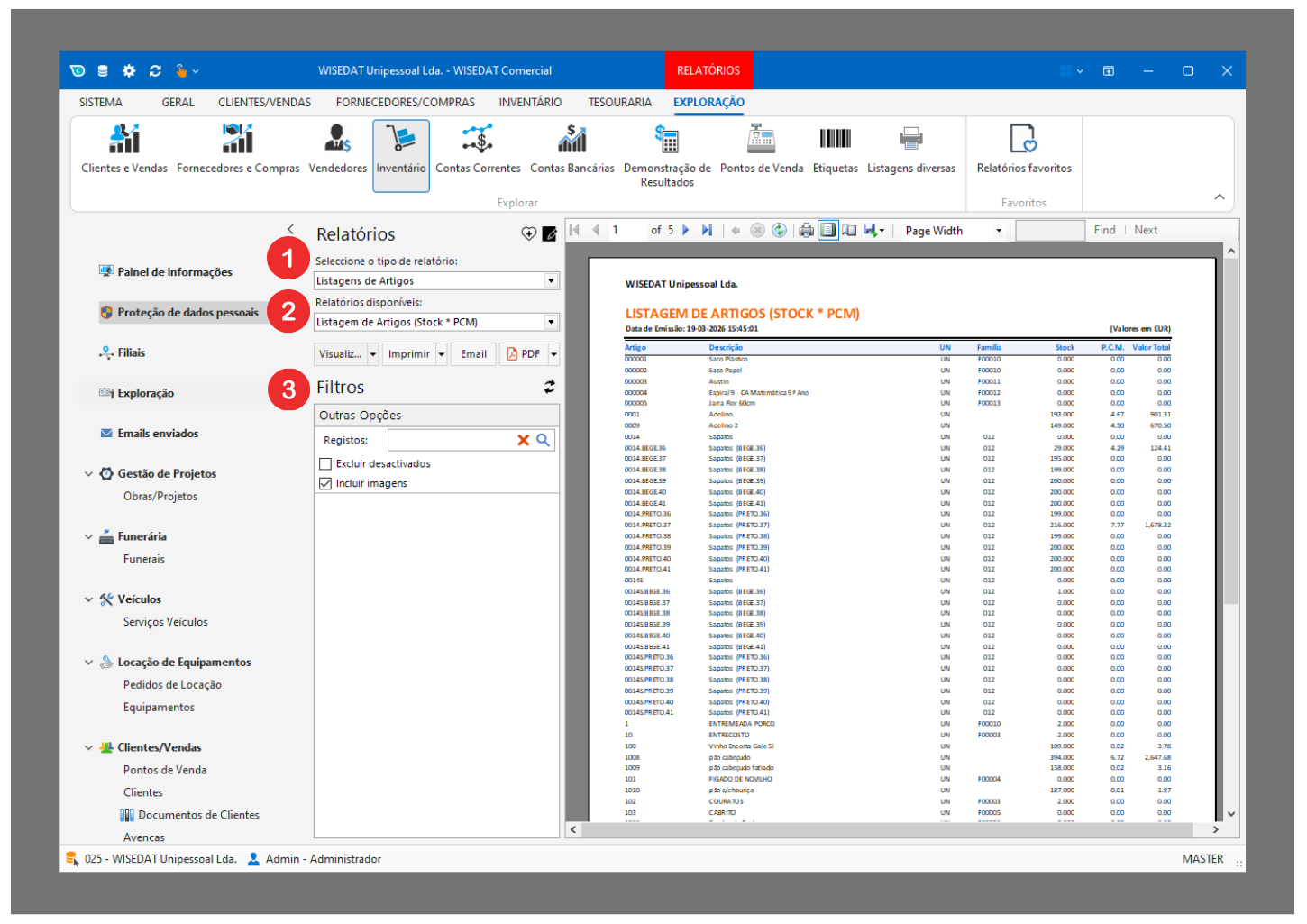
Task: Collapse the Gestão de Projetos tree group
Action: pyautogui.click(x=88, y=474)
